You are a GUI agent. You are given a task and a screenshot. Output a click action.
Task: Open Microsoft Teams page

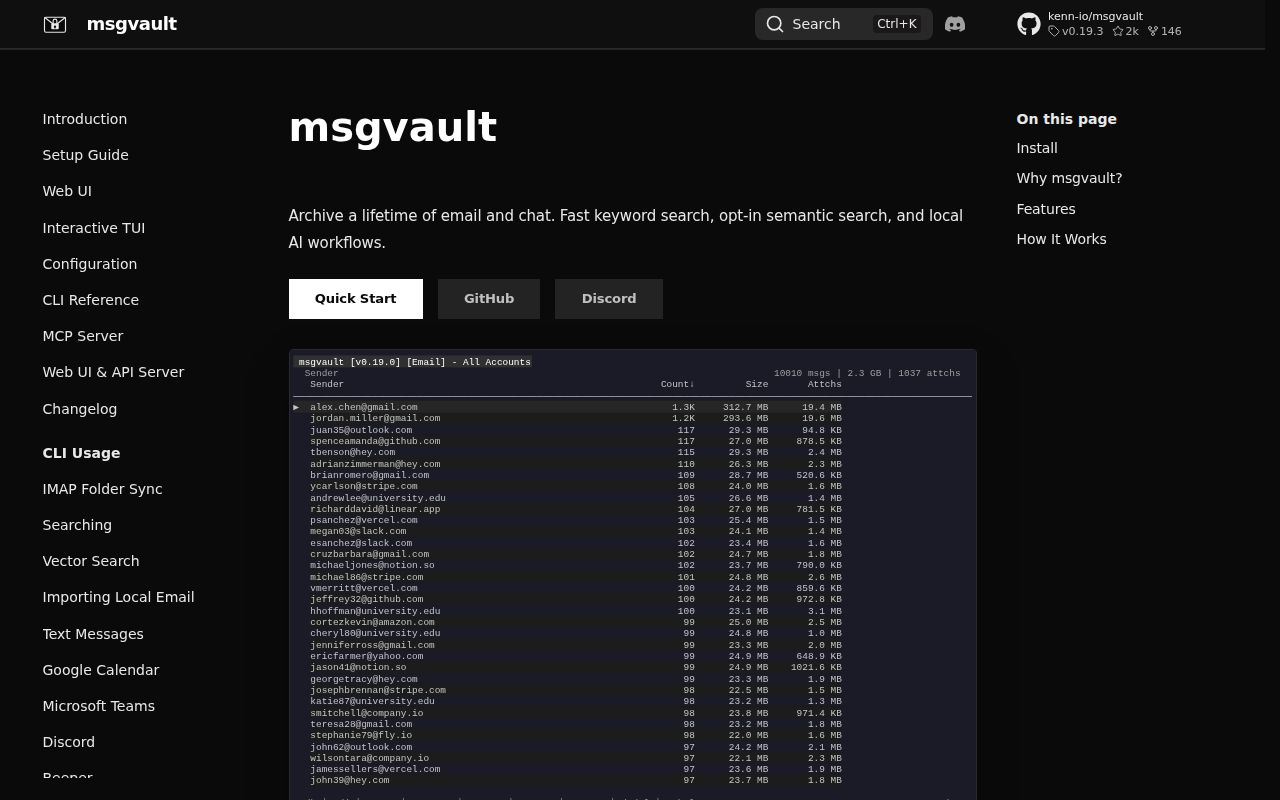99,706
